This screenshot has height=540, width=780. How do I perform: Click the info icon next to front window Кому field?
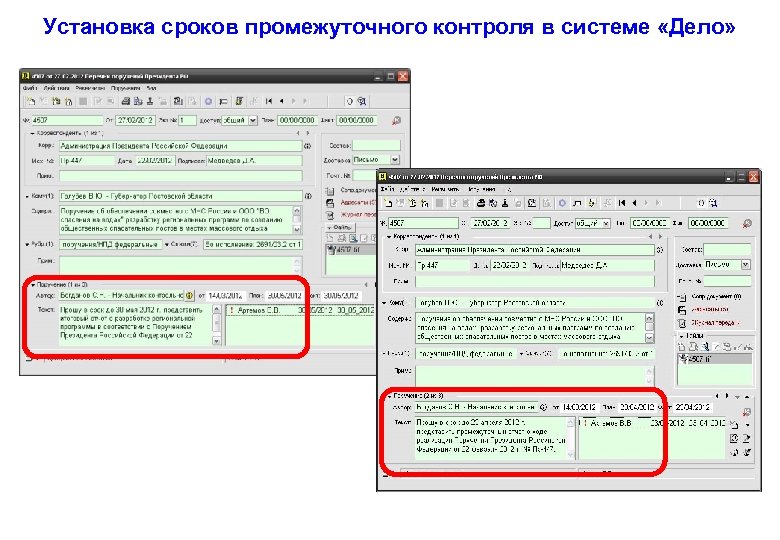point(660,302)
